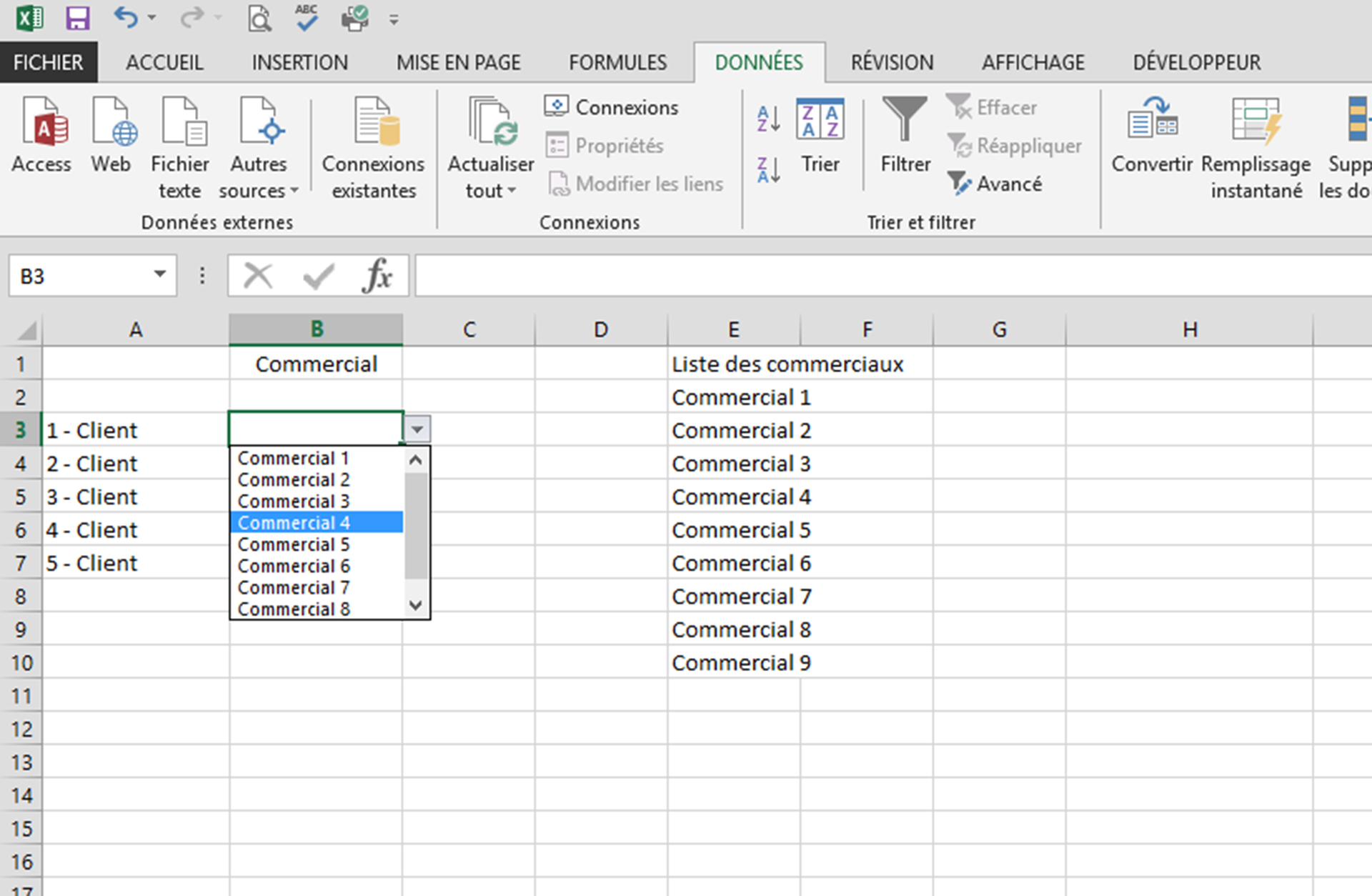Choose Commercial 8 from the list
This screenshot has height=896, width=1372.
tap(317, 608)
